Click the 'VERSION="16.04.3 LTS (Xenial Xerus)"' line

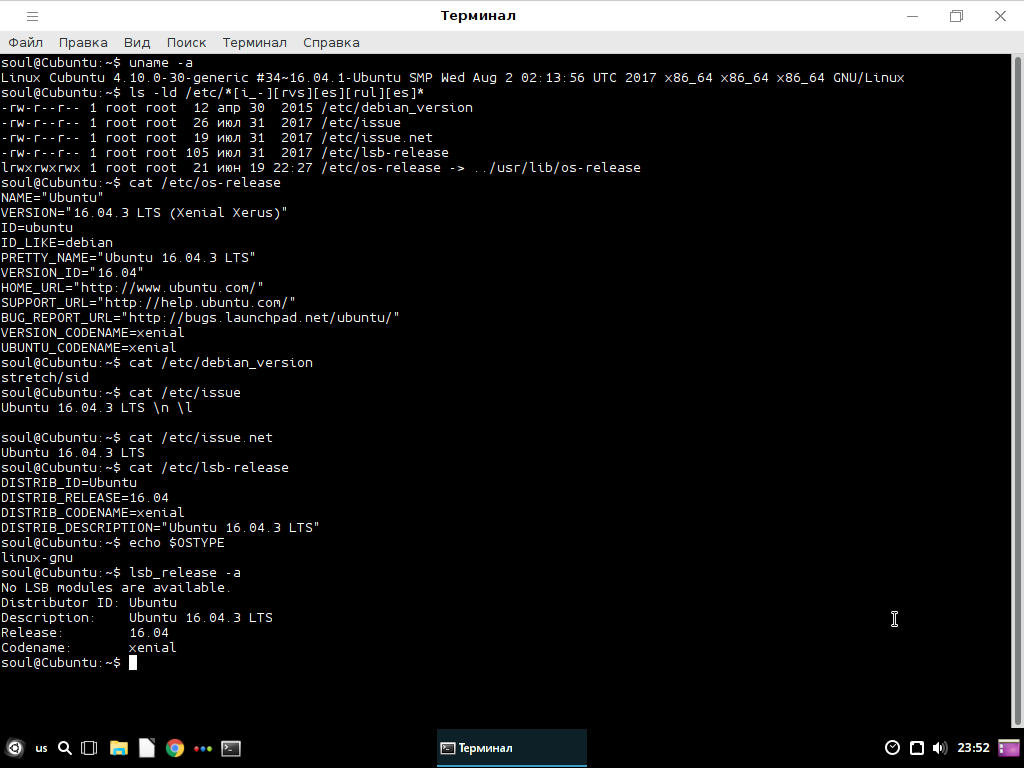(144, 213)
